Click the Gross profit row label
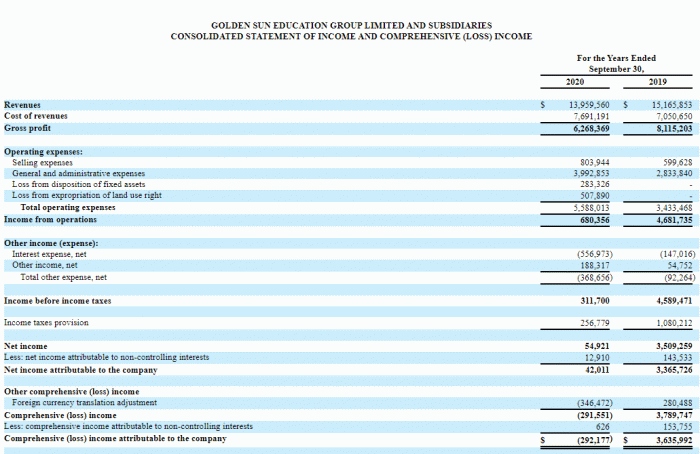Viewport: 700px width, 454px height. pos(27,128)
